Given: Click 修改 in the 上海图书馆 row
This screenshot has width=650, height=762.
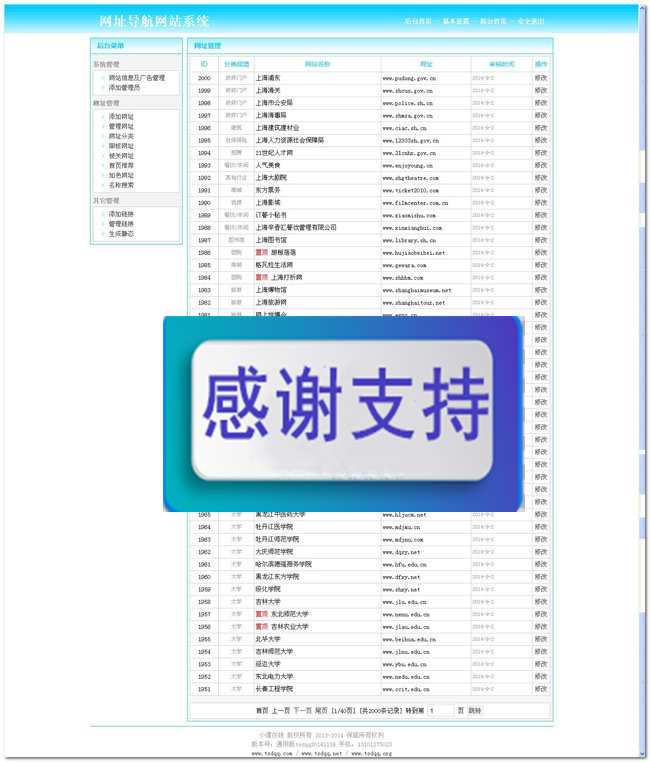Looking at the screenshot, I should click(x=541, y=240).
